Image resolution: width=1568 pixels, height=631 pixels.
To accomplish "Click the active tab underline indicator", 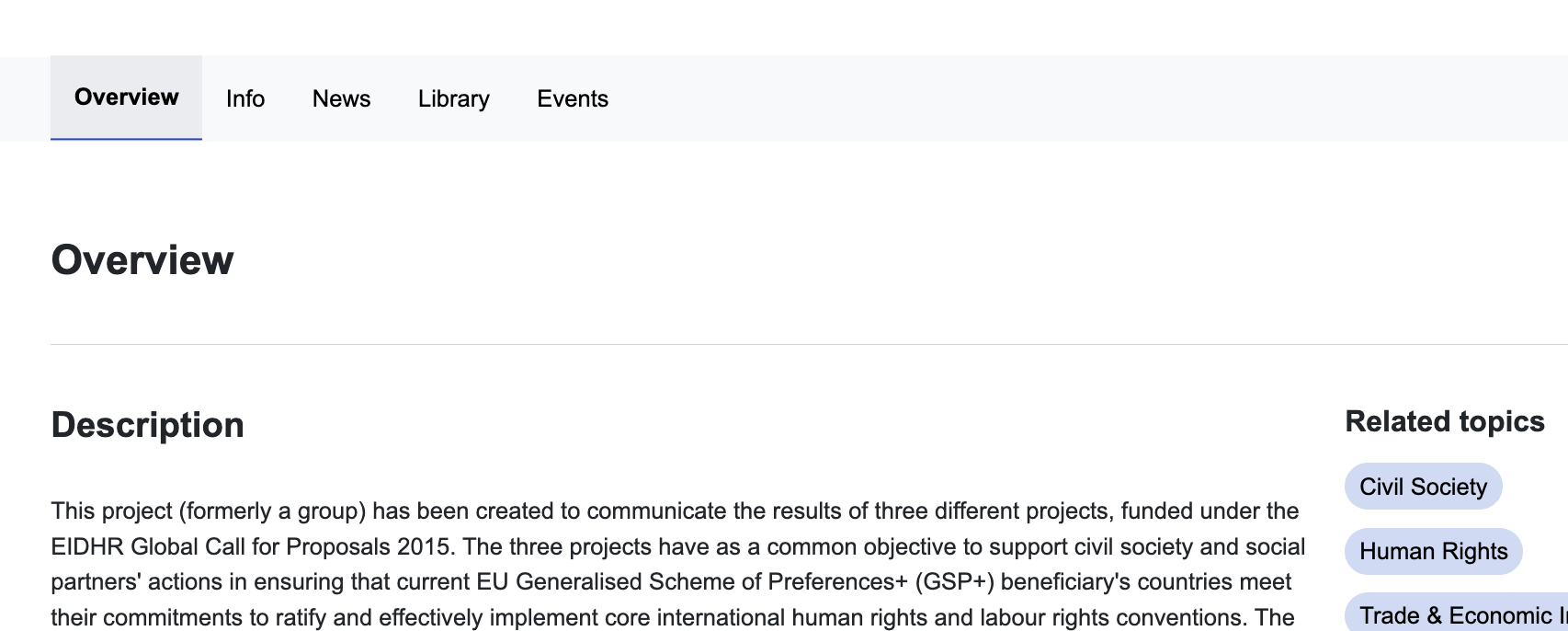I will 127,136.
